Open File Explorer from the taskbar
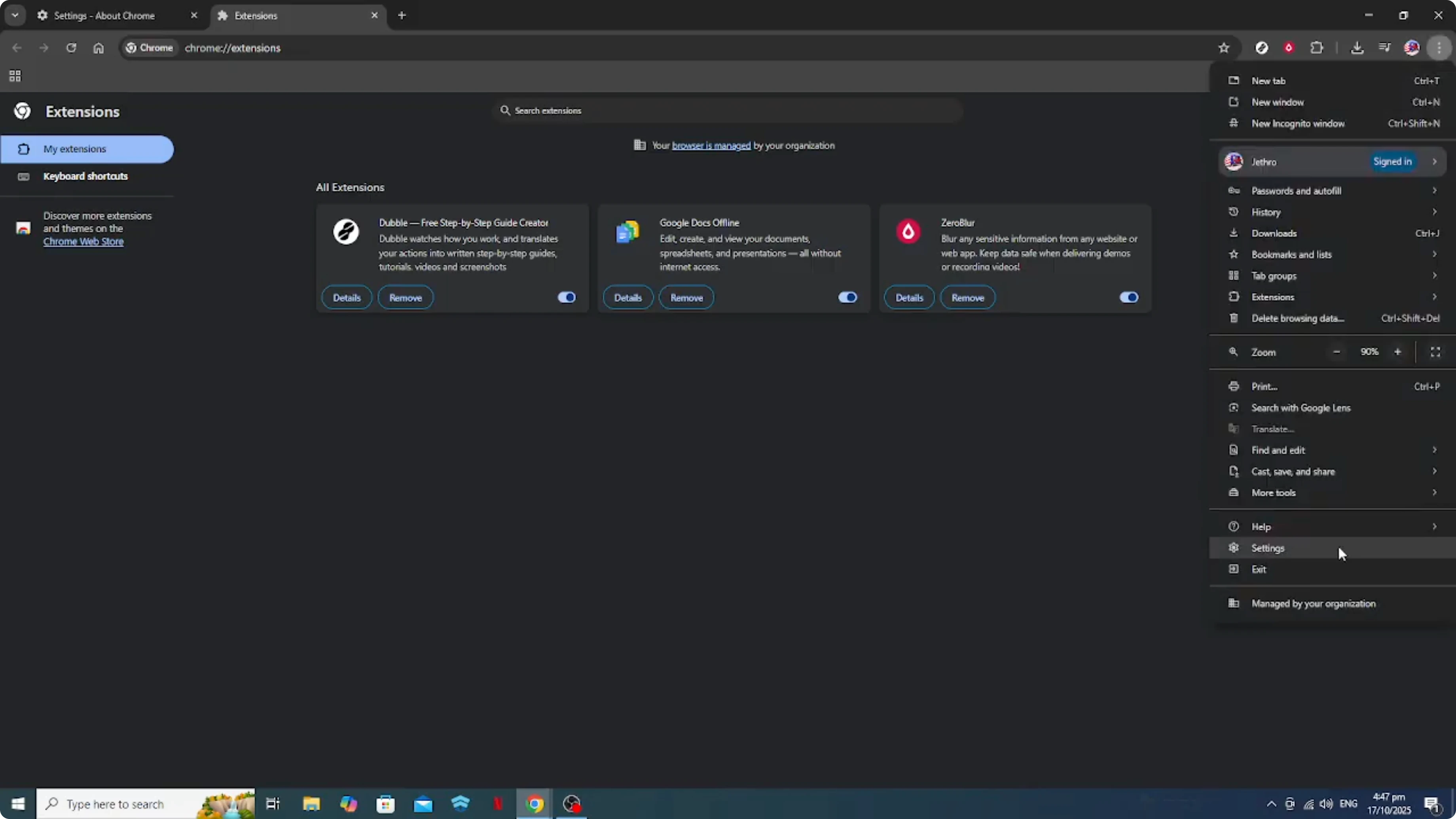 click(x=311, y=804)
